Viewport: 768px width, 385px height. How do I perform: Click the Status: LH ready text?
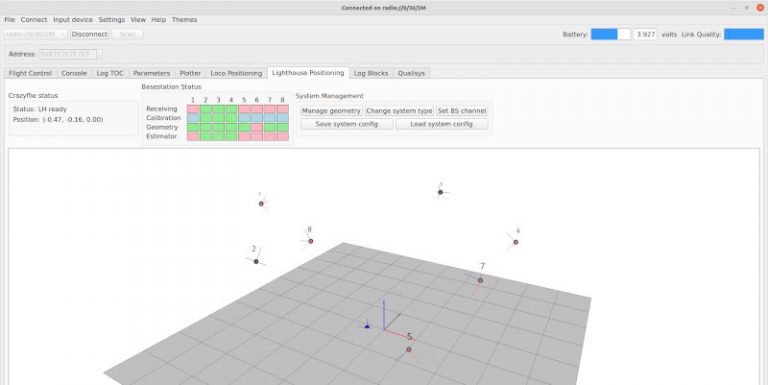coord(40,109)
